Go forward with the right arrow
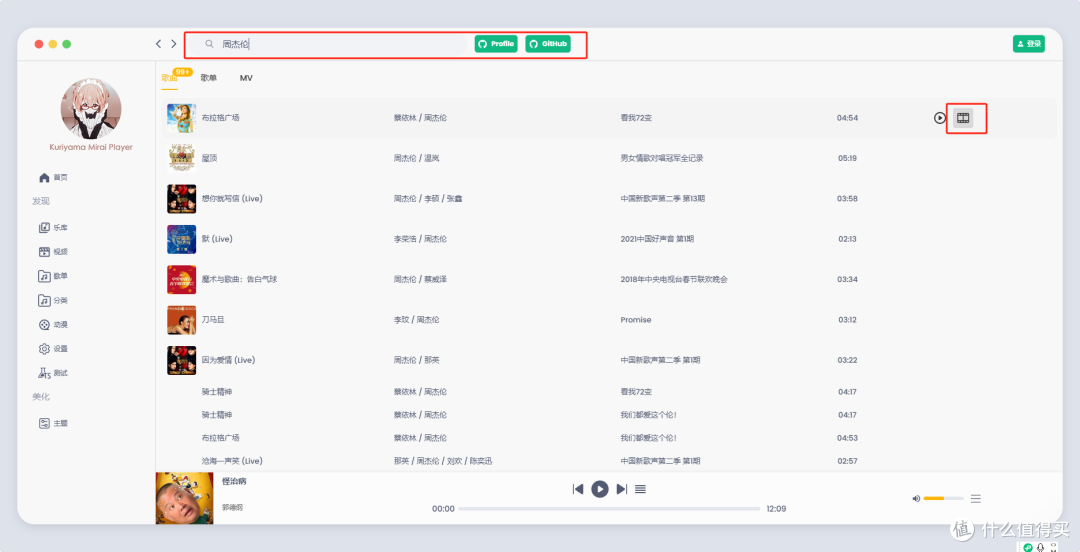1080x552 pixels. [174, 44]
